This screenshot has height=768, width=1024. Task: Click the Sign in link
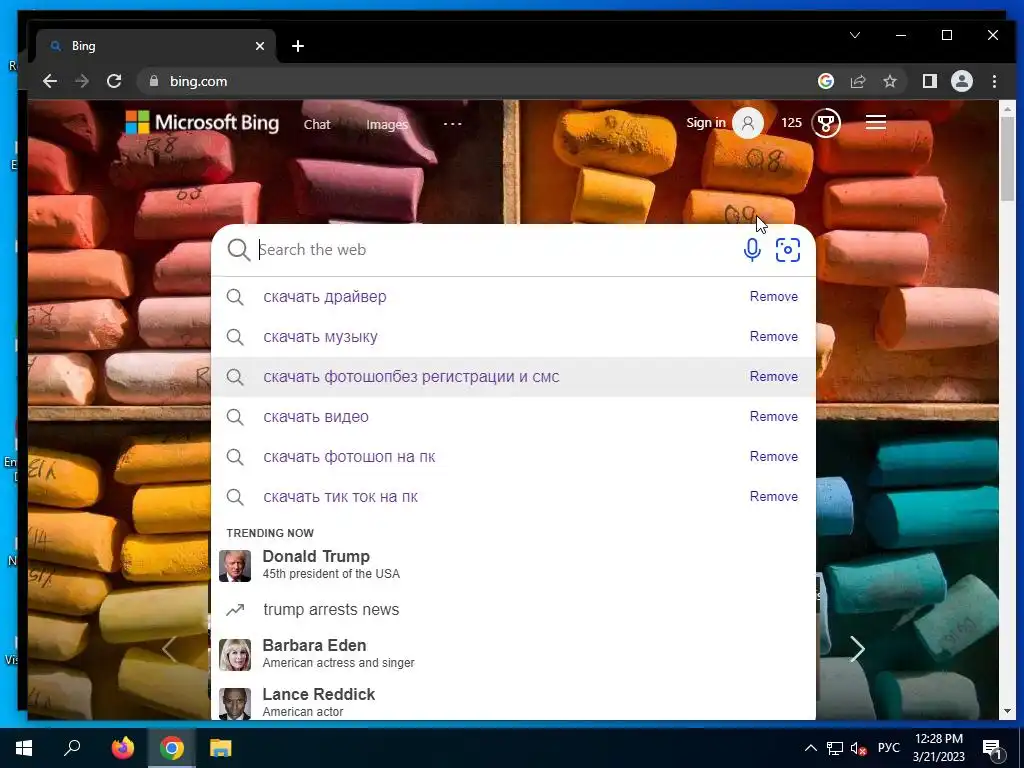705,123
